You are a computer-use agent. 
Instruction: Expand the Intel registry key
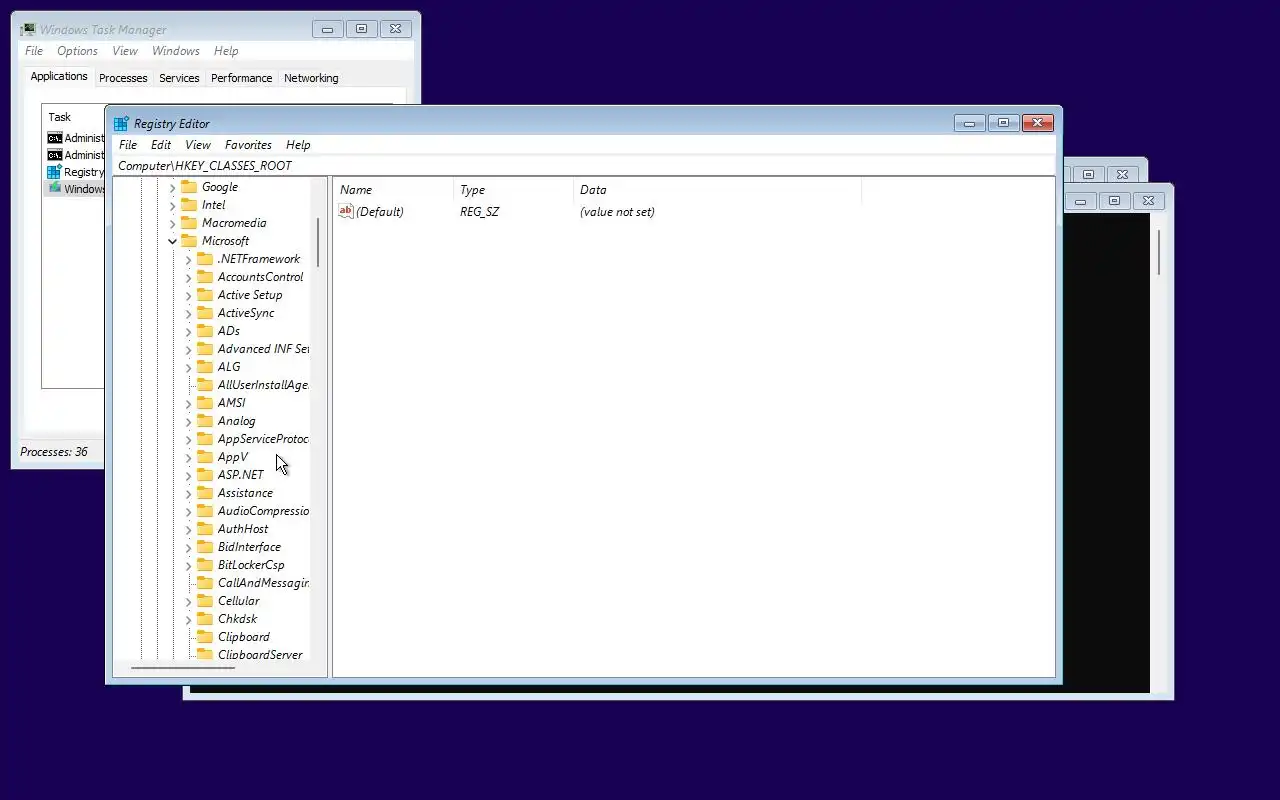[172, 205]
